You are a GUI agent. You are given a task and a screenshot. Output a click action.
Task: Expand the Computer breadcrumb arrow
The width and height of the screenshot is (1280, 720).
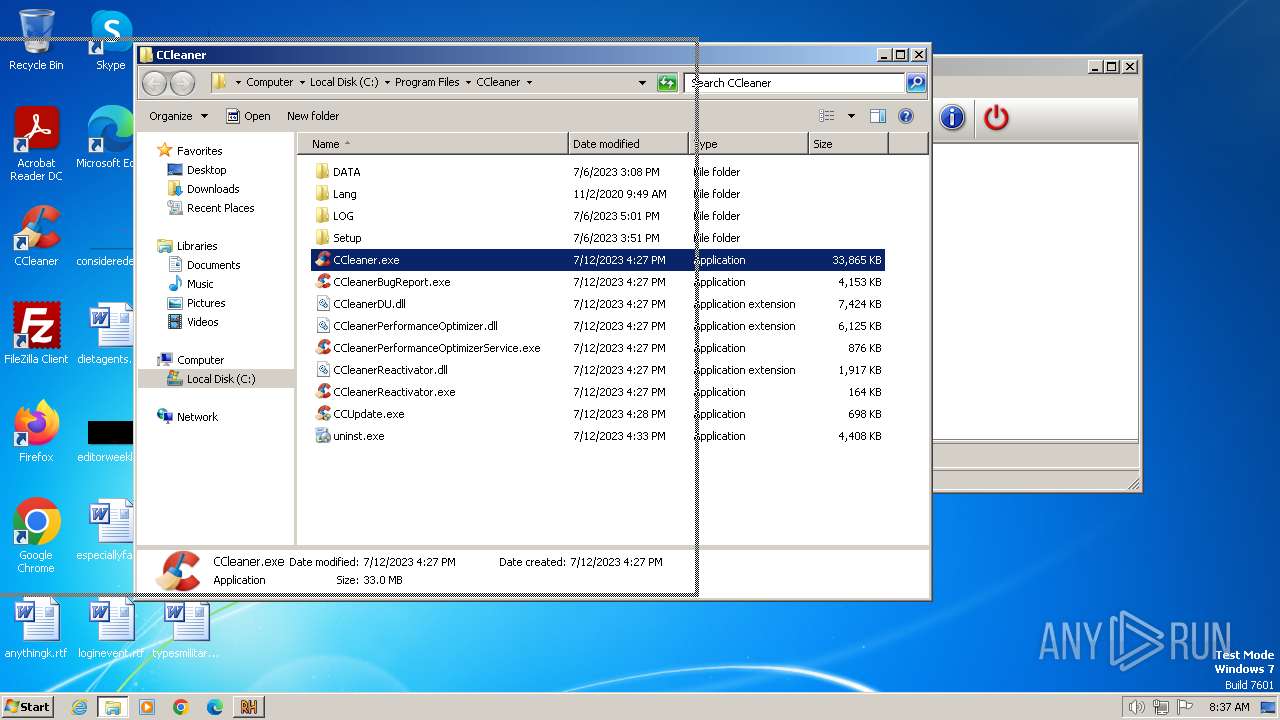pos(301,83)
